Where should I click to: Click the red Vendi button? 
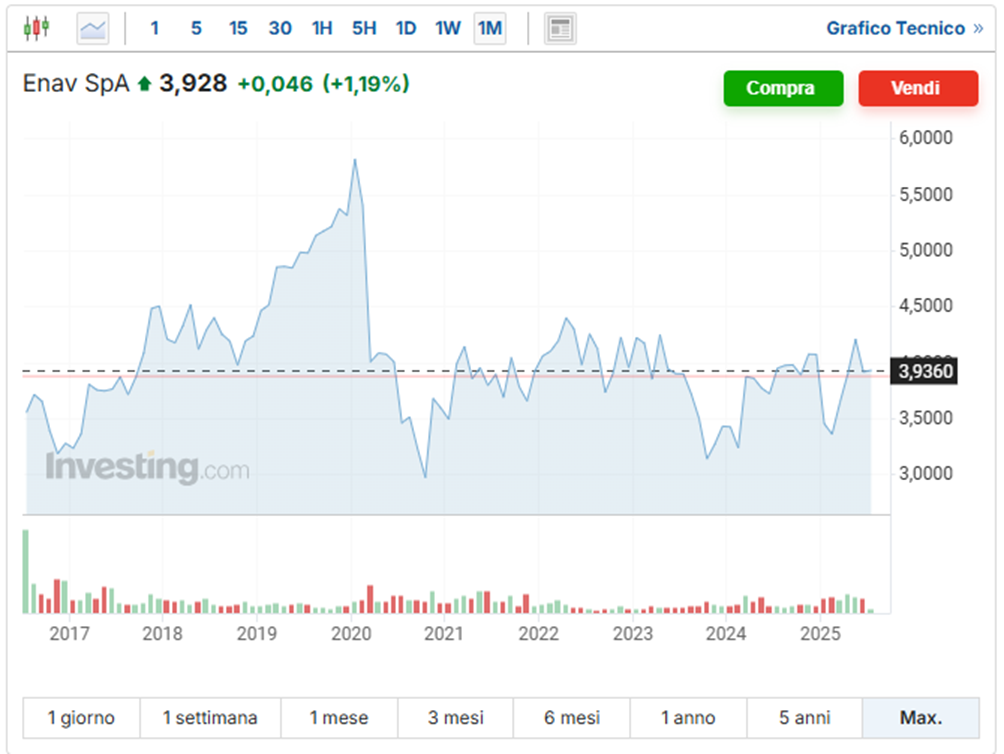pyautogui.click(x=918, y=88)
